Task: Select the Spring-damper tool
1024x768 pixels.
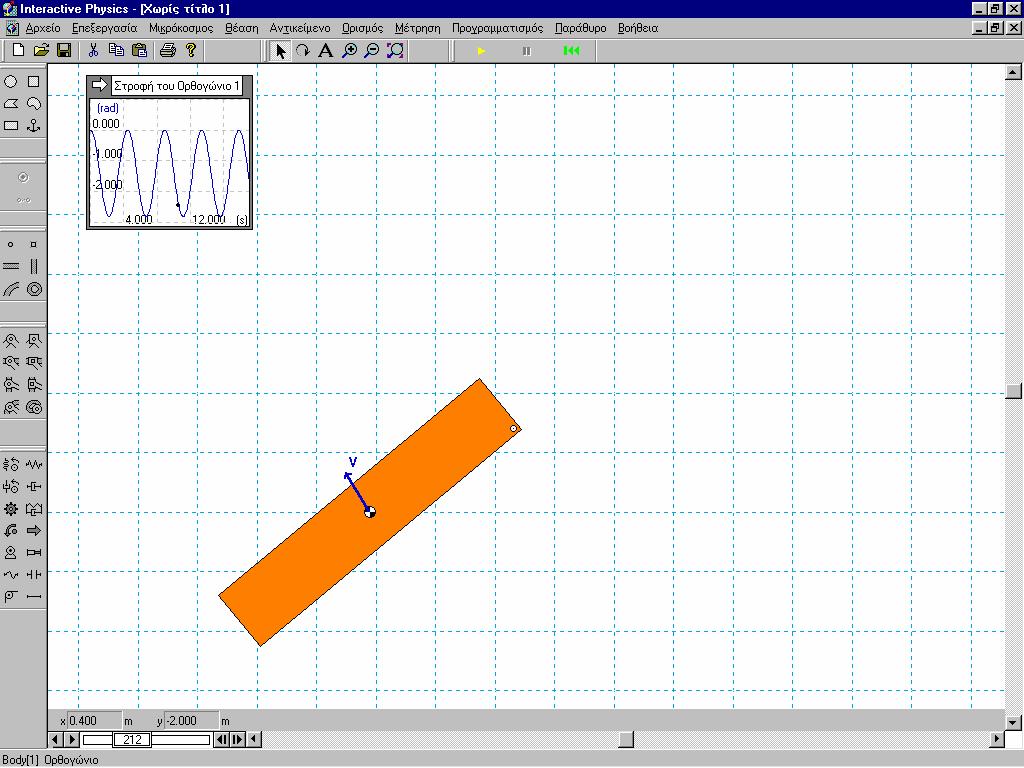Action: tap(33, 509)
